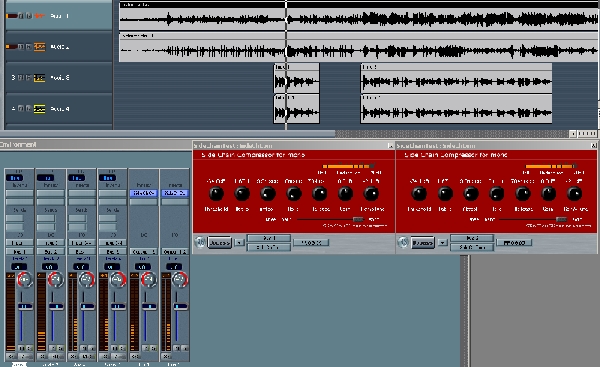Open the sidechain insert on fifth mixer strip
Viewport: 600px width, 367px height.
coord(143,193)
